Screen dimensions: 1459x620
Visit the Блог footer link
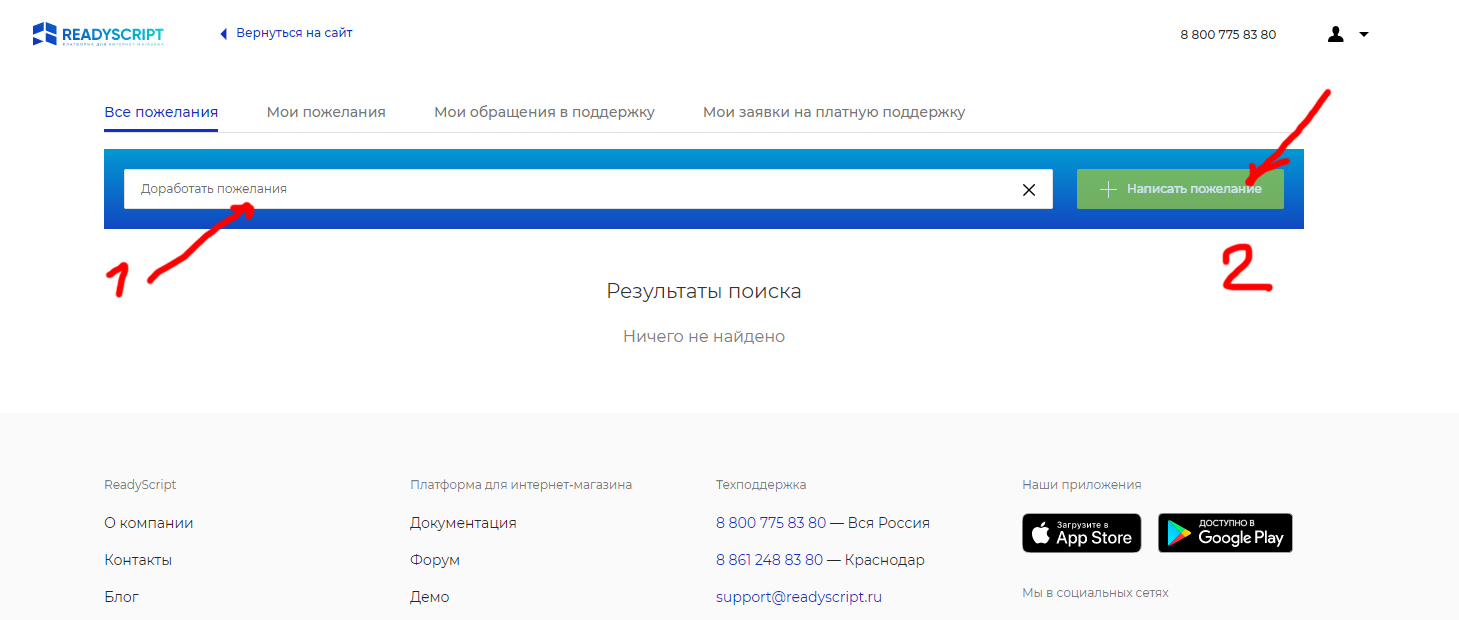(x=121, y=597)
